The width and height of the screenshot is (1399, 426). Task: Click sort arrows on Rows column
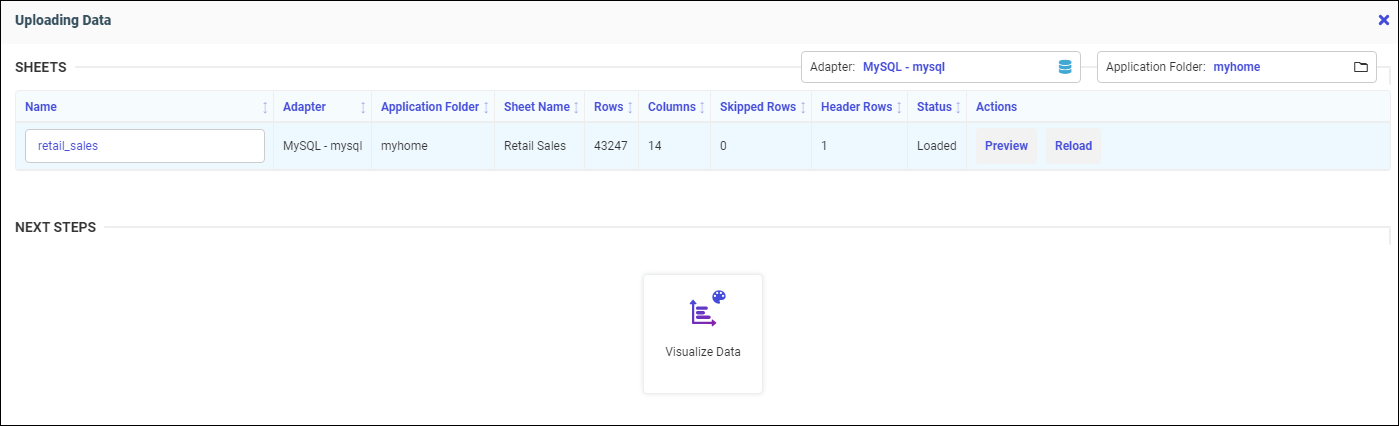630,107
